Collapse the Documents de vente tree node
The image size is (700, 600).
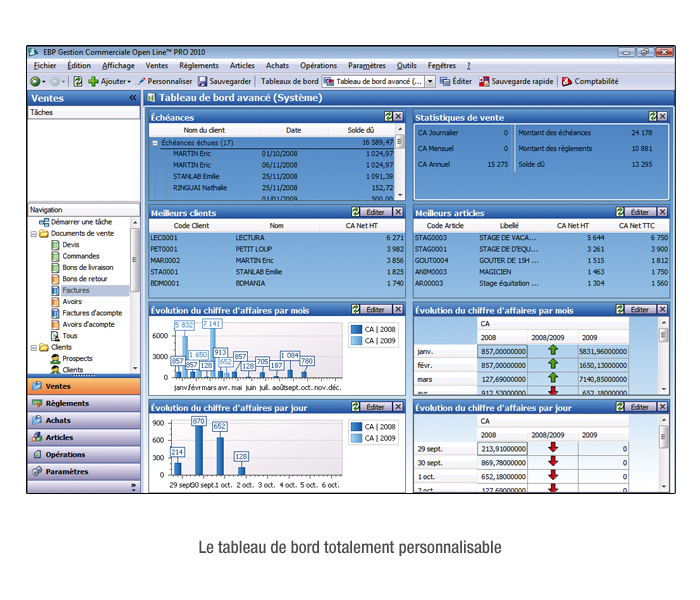[33, 233]
